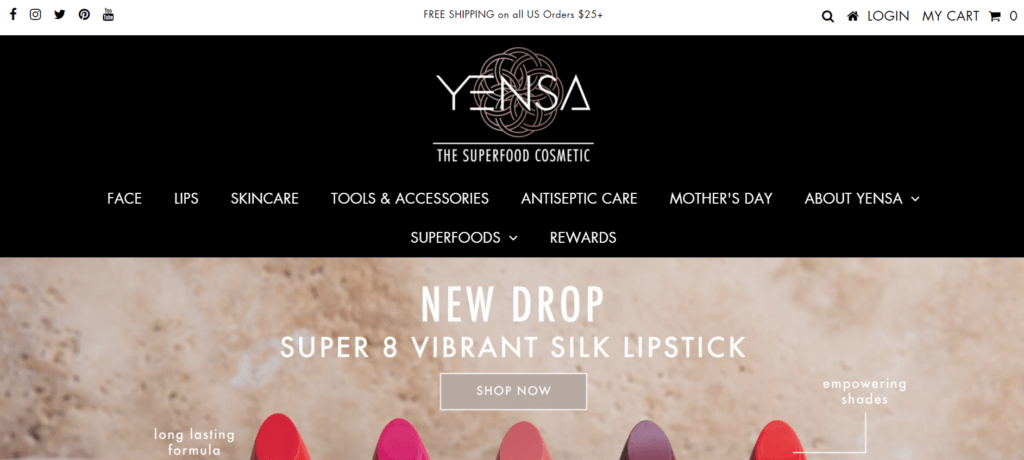The image size is (1024, 460).
Task: Open TOOLS & ACCESSORIES menu item
Action: [x=409, y=199]
